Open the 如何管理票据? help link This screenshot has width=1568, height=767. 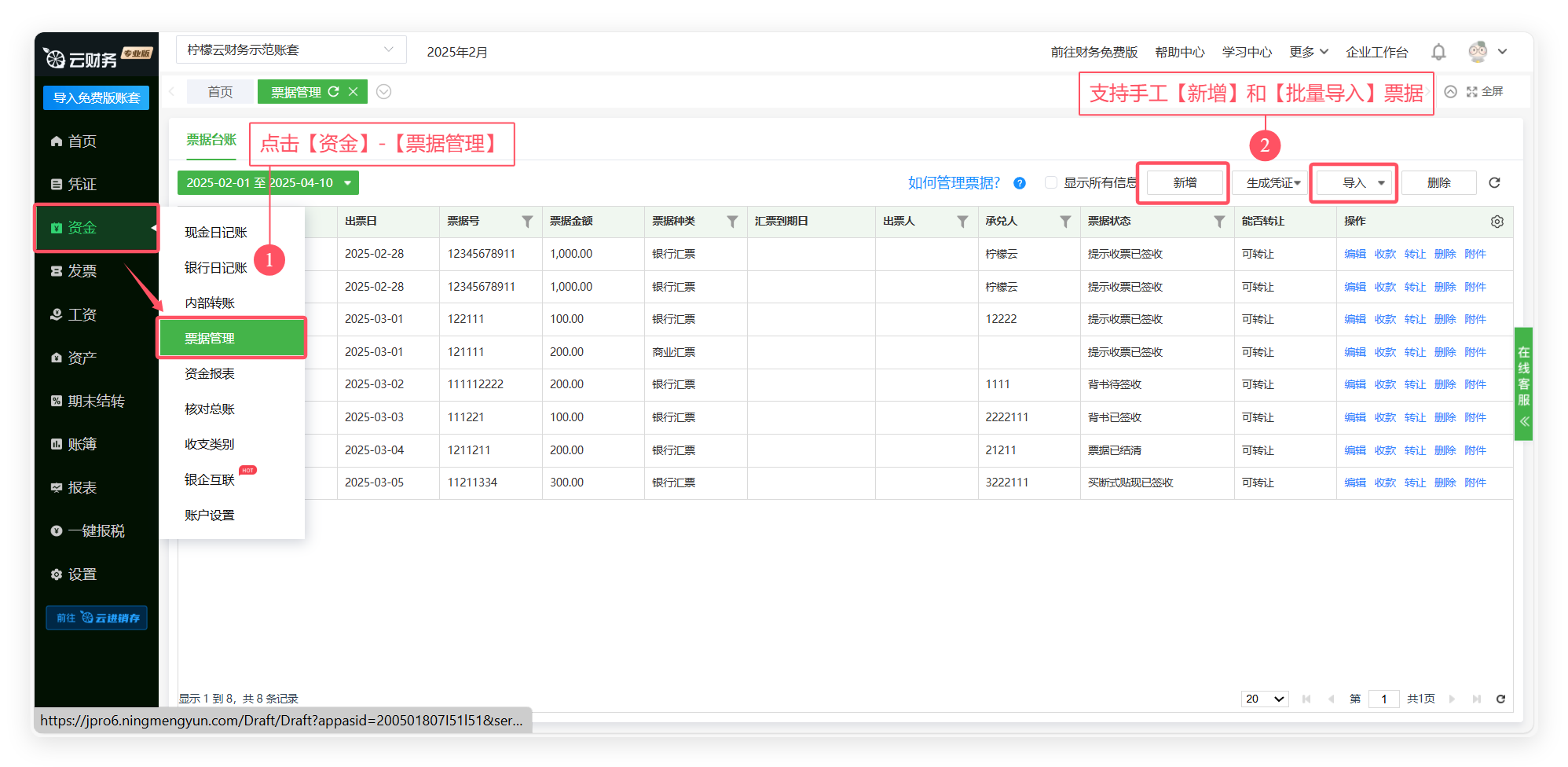click(954, 183)
